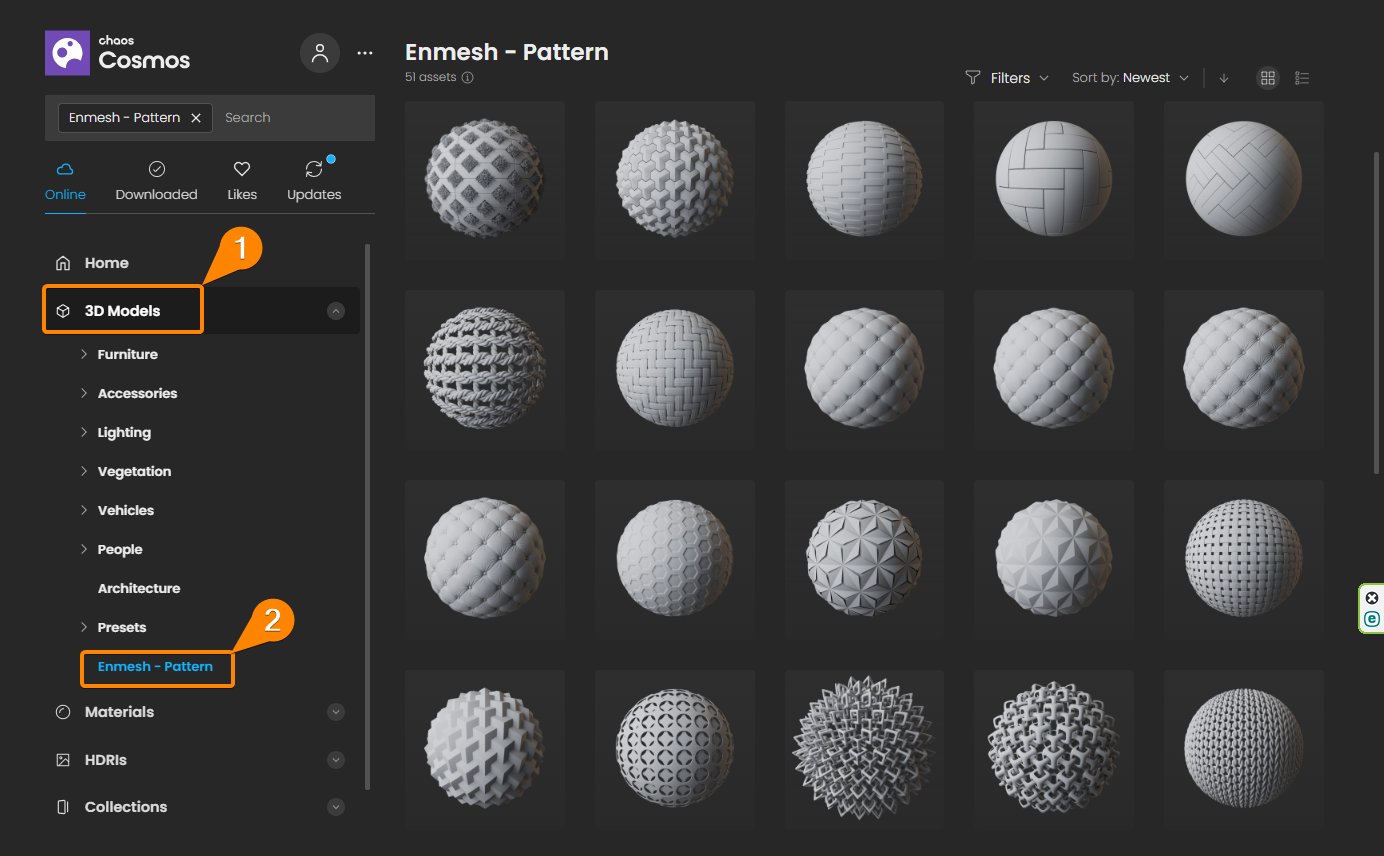Click the Home house icon in sidebar

coord(62,262)
